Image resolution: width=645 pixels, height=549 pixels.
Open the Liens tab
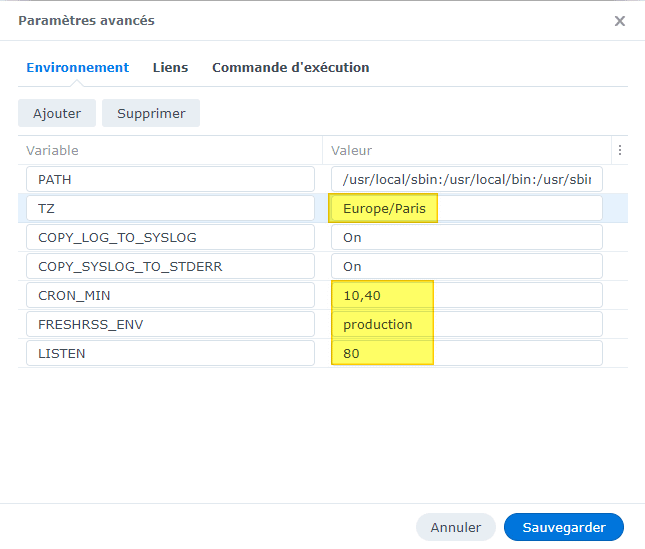170,68
